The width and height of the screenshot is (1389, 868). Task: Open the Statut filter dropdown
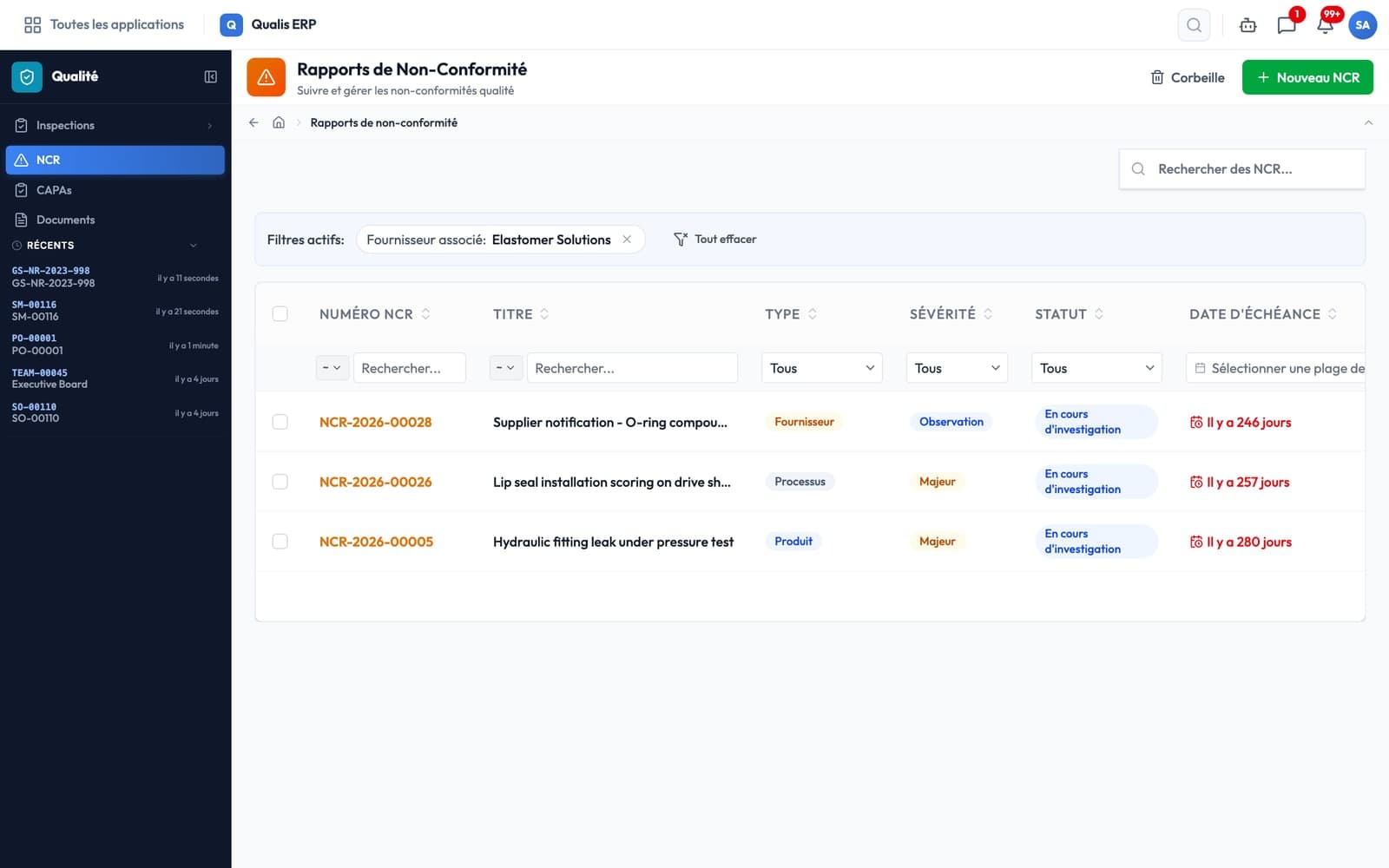(x=1096, y=368)
